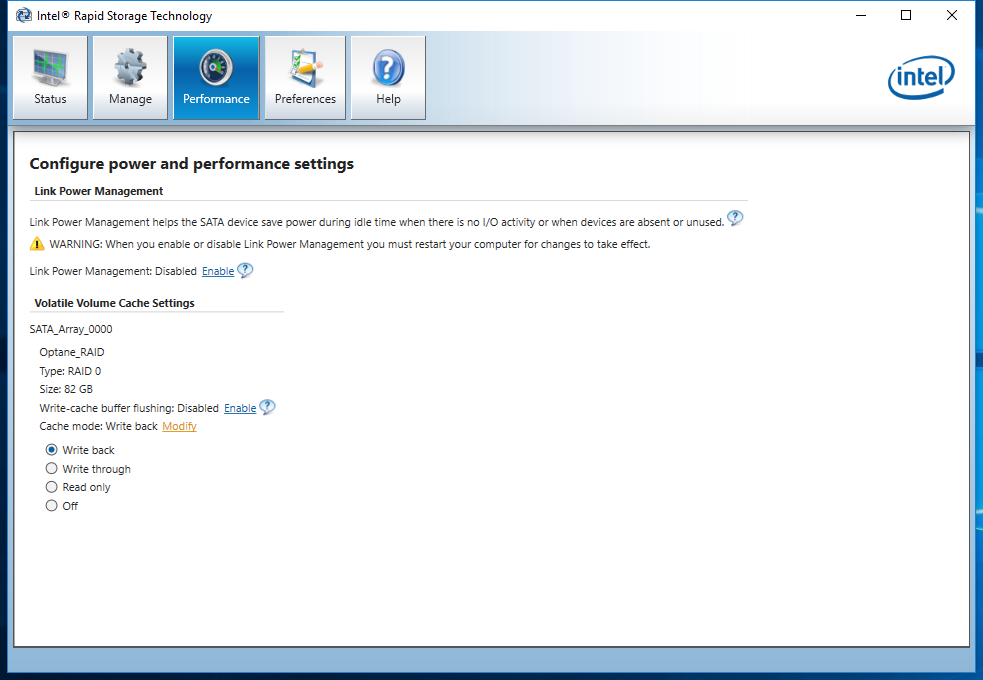Image resolution: width=983 pixels, height=680 pixels.
Task: Open help icon next to write-cache flushing Enable
Action: coord(267,407)
